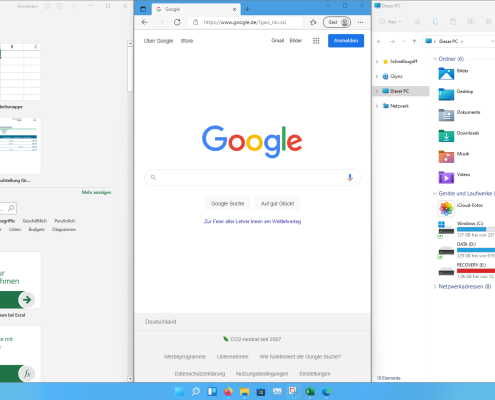Screen dimensions: 495x400
Task: Select the Google browser tab
Action: pyautogui.click(x=196, y=9)
